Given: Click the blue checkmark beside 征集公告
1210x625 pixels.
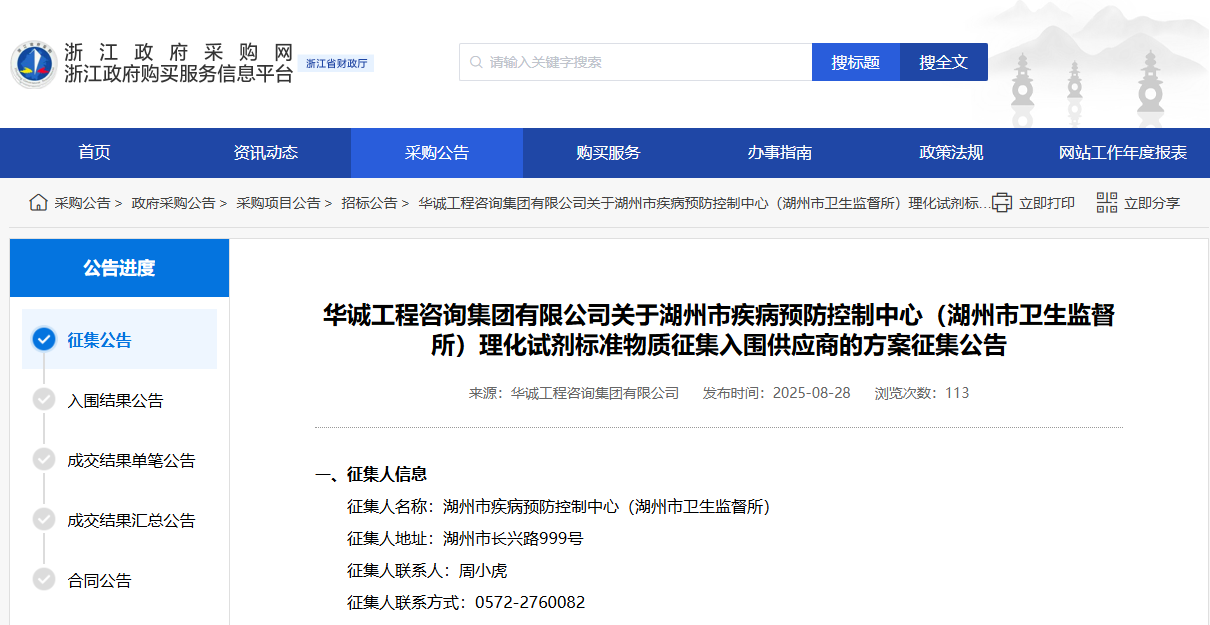Looking at the screenshot, I should click(43, 339).
